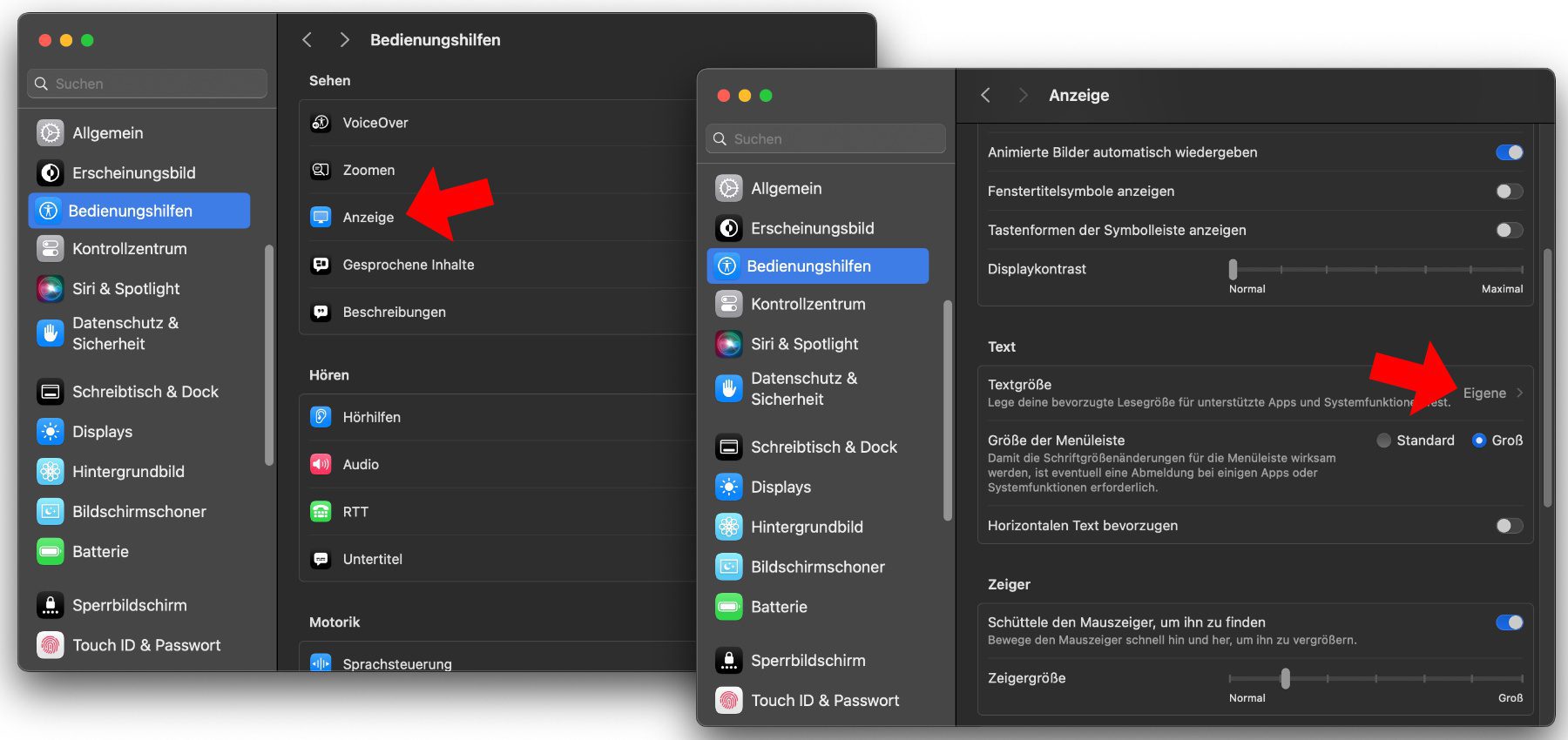Viewport: 1568px width, 740px height.
Task: Click the Hörhilfen ear icon
Action: 321,417
